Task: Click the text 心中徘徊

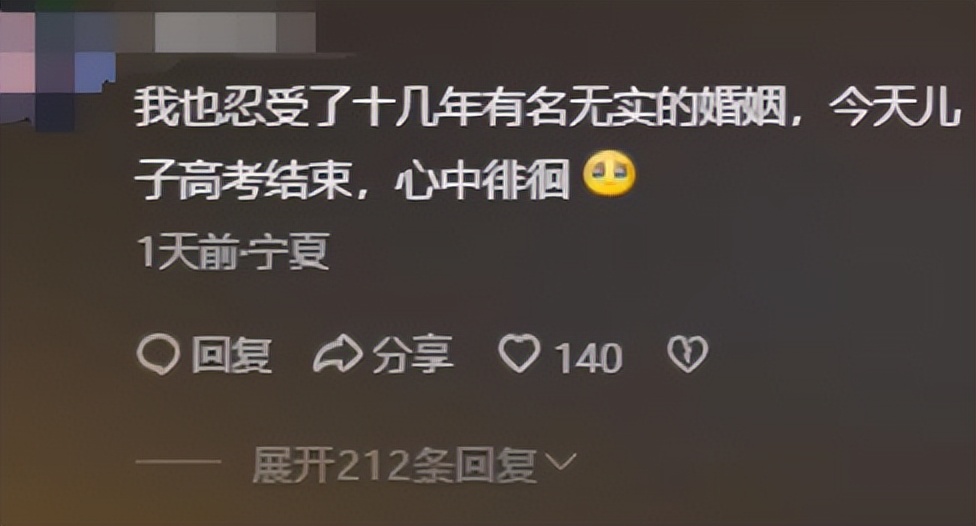Action: [x=483, y=179]
